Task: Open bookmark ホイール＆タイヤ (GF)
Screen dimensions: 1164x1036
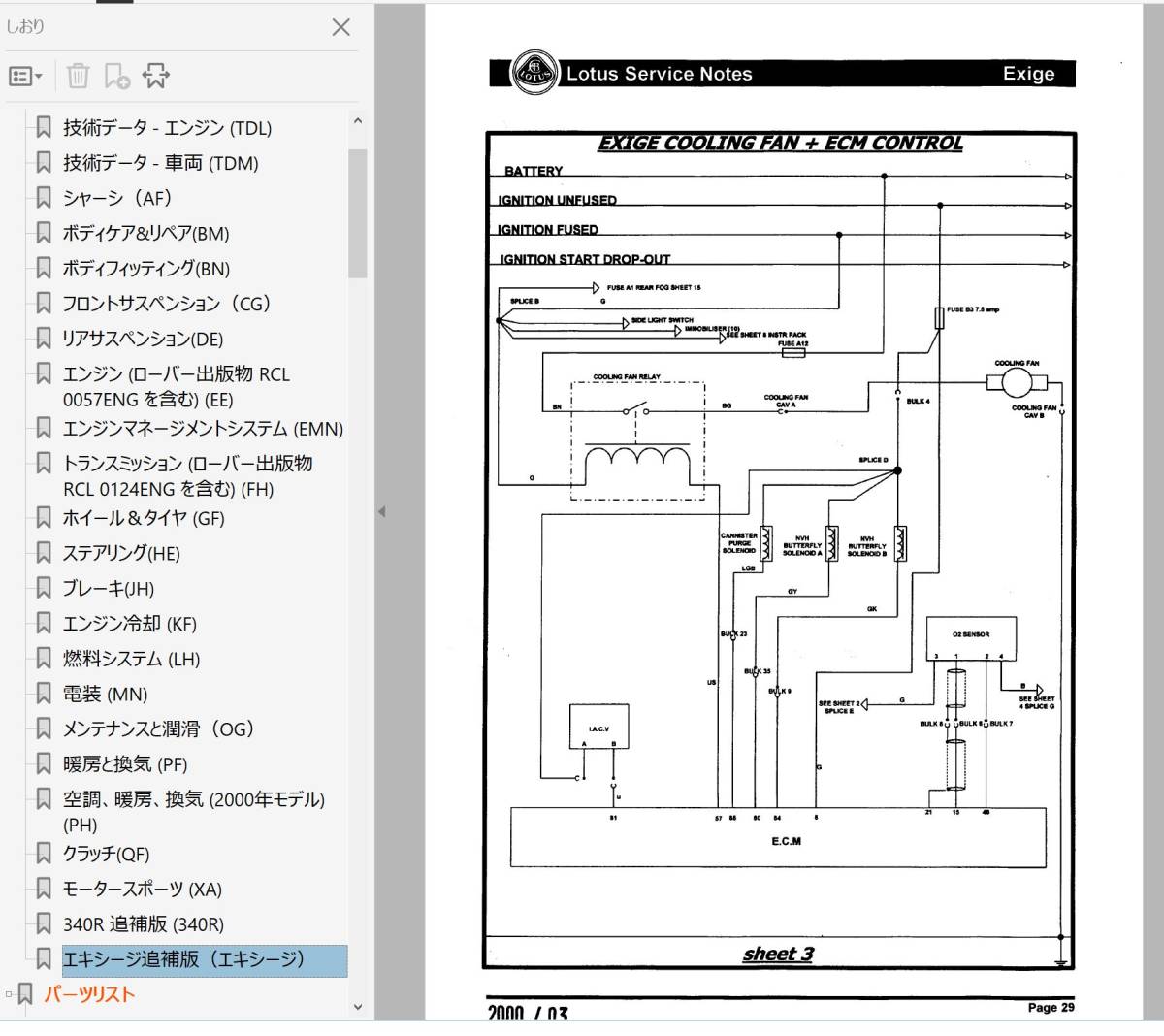Action: pos(144,518)
